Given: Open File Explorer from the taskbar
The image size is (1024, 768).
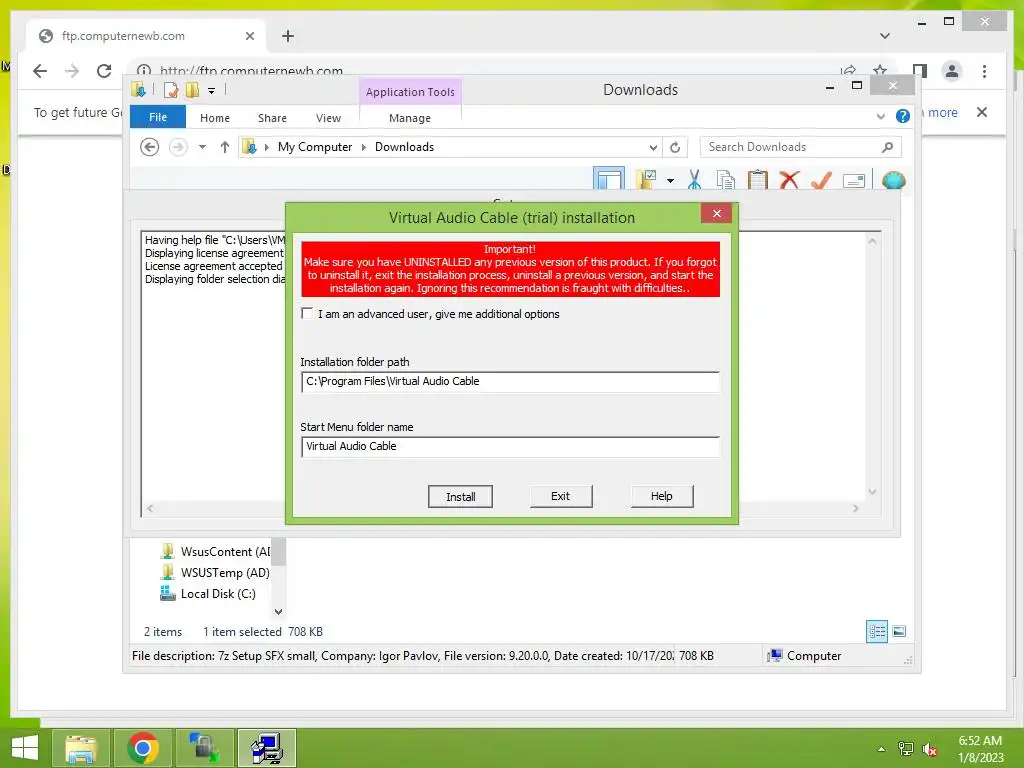Looking at the screenshot, I should pyautogui.click(x=80, y=748).
